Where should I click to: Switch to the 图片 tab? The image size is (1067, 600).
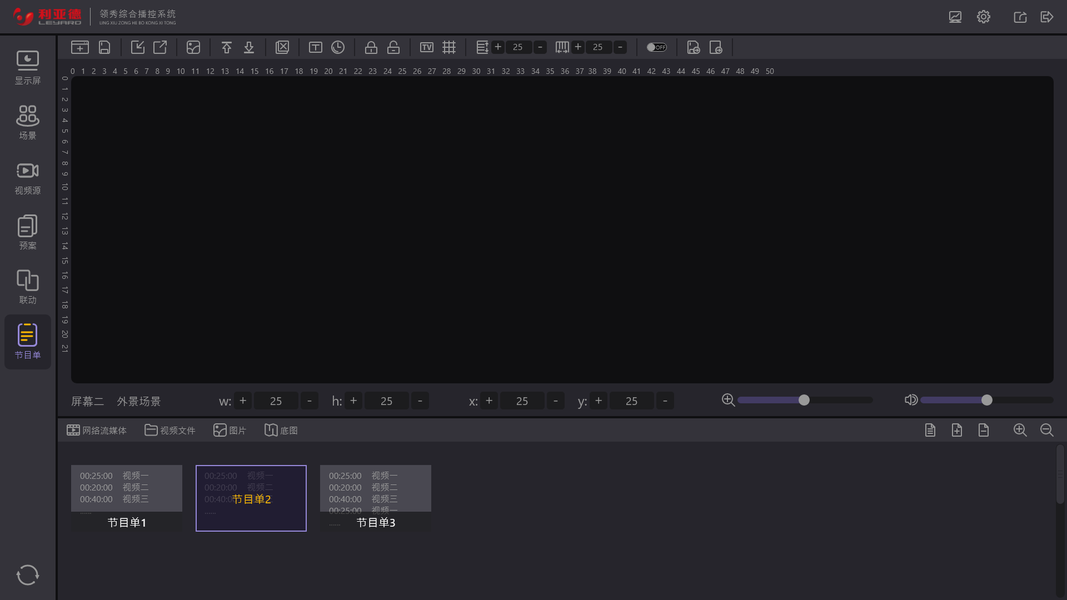point(229,430)
